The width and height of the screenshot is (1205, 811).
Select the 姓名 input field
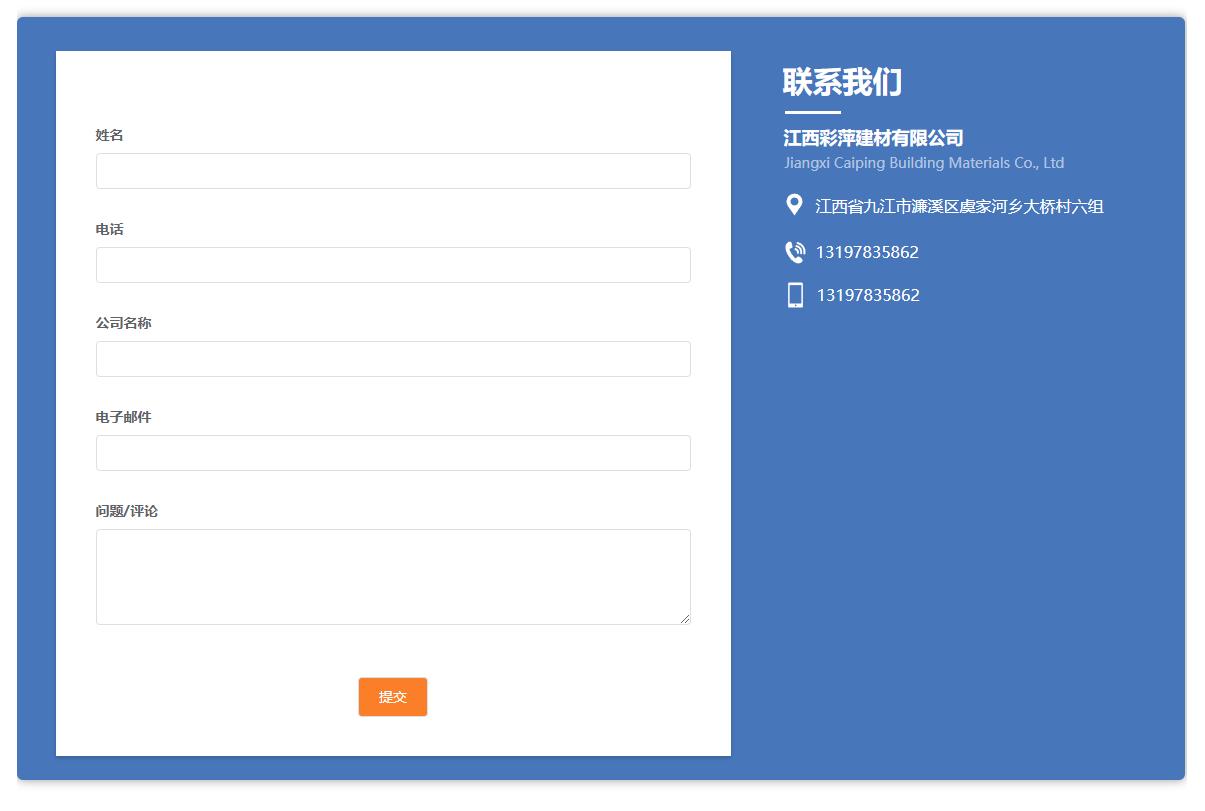tap(392, 170)
